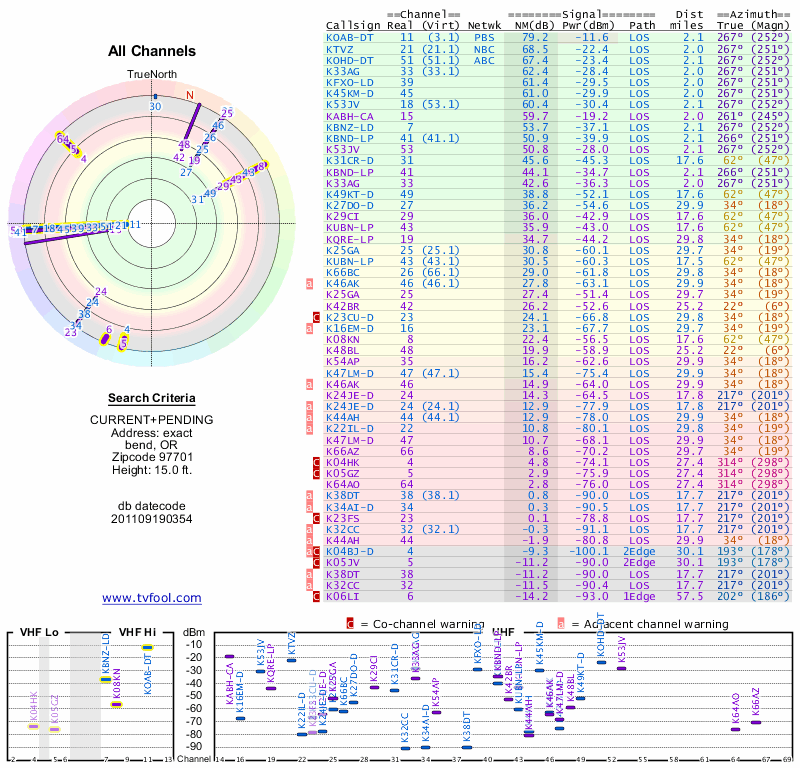This screenshot has width=800, height=768.
Task: Select the KBNZ-LD callsign in the table
Action: (349, 128)
